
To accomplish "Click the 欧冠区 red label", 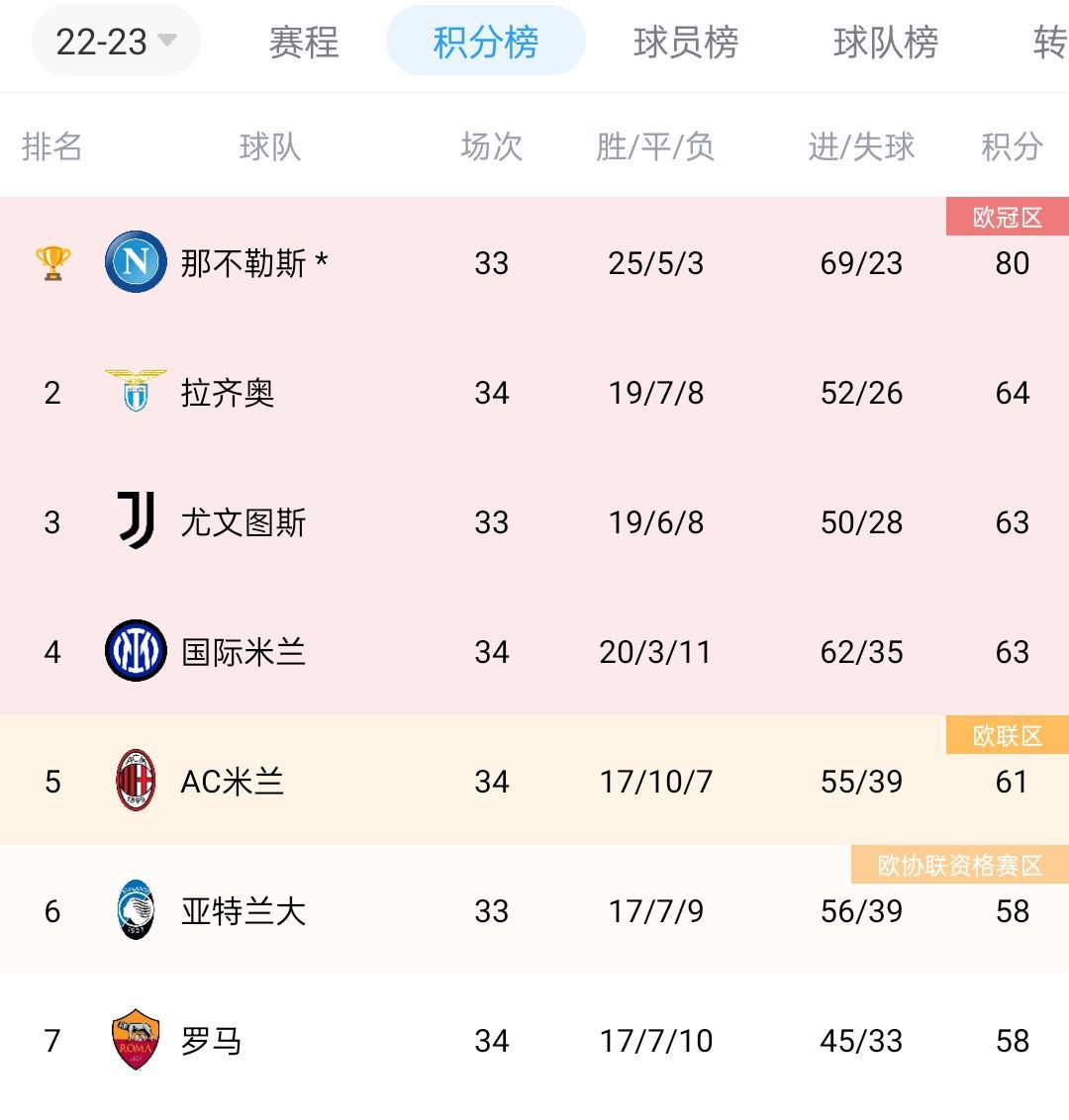I will pyautogui.click(x=1008, y=217).
